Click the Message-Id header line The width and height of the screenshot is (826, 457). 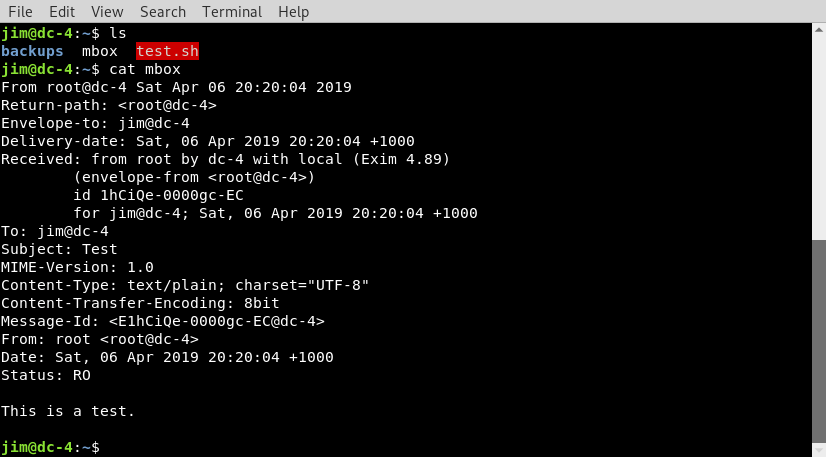point(163,321)
